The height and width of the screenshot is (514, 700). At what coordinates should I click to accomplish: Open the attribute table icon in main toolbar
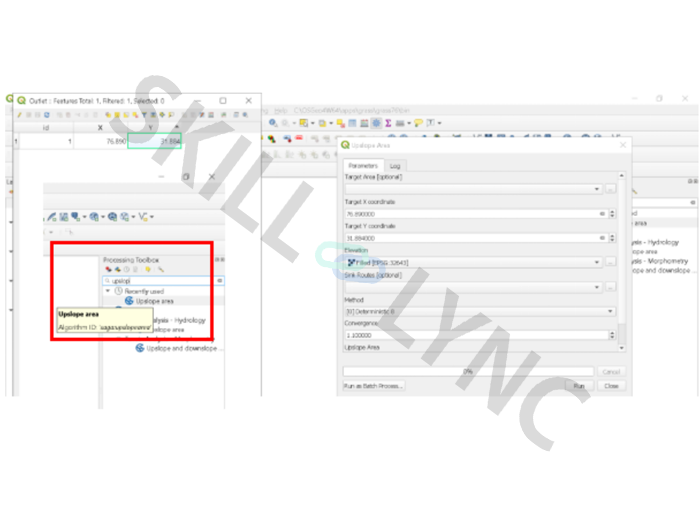(352, 123)
